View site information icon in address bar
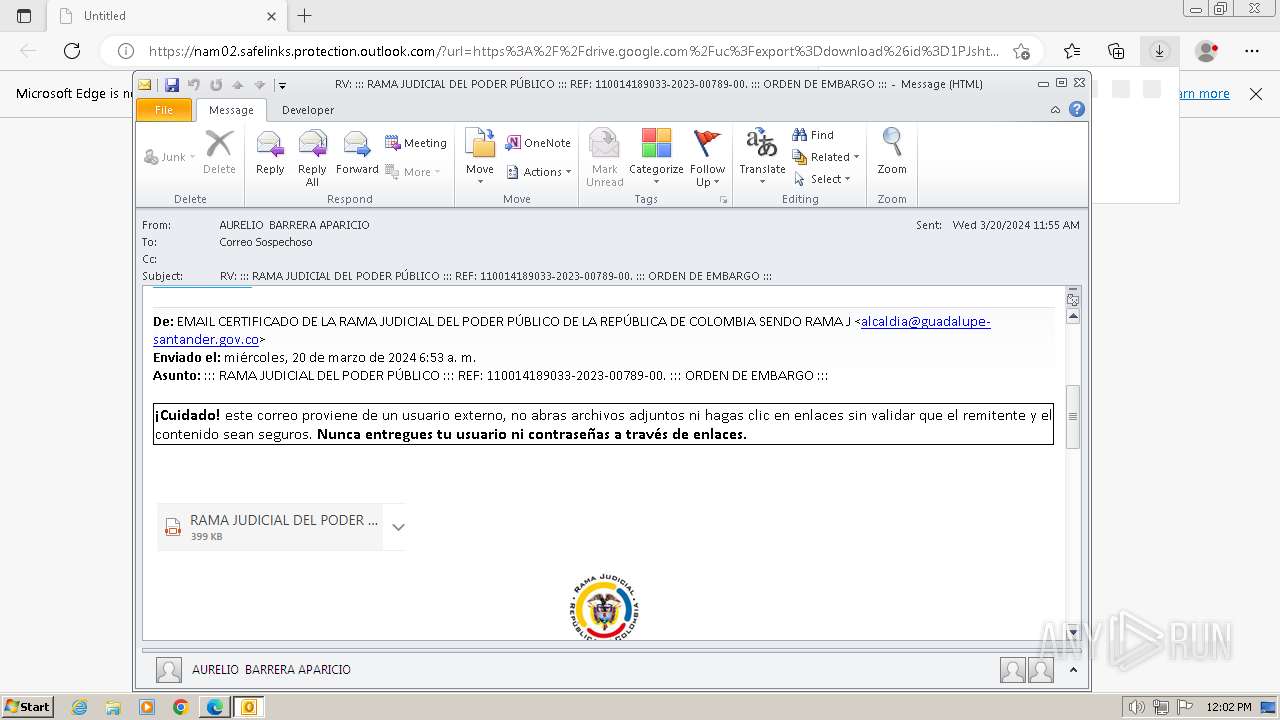1280x720 pixels. coord(126,51)
